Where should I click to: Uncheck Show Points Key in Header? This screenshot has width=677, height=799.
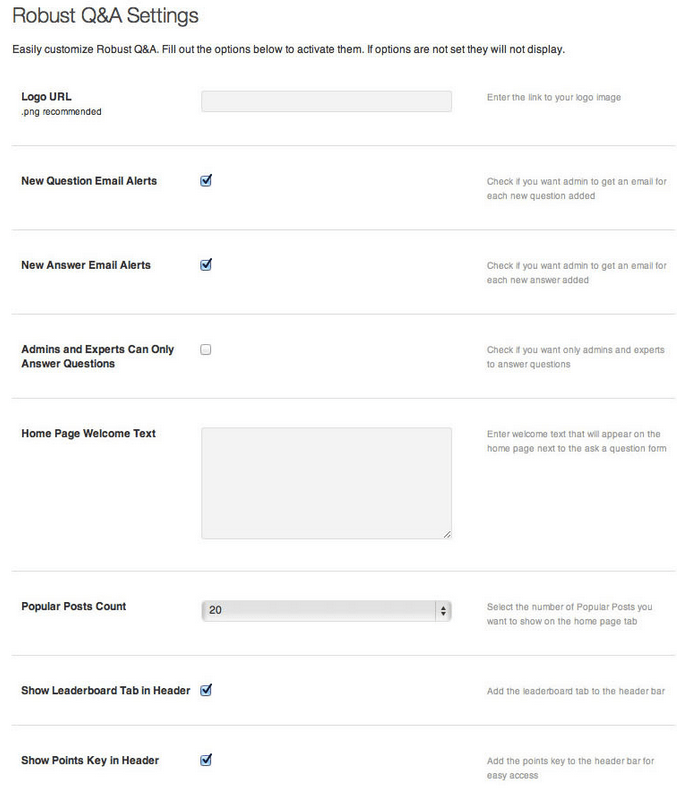pyautogui.click(x=206, y=760)
